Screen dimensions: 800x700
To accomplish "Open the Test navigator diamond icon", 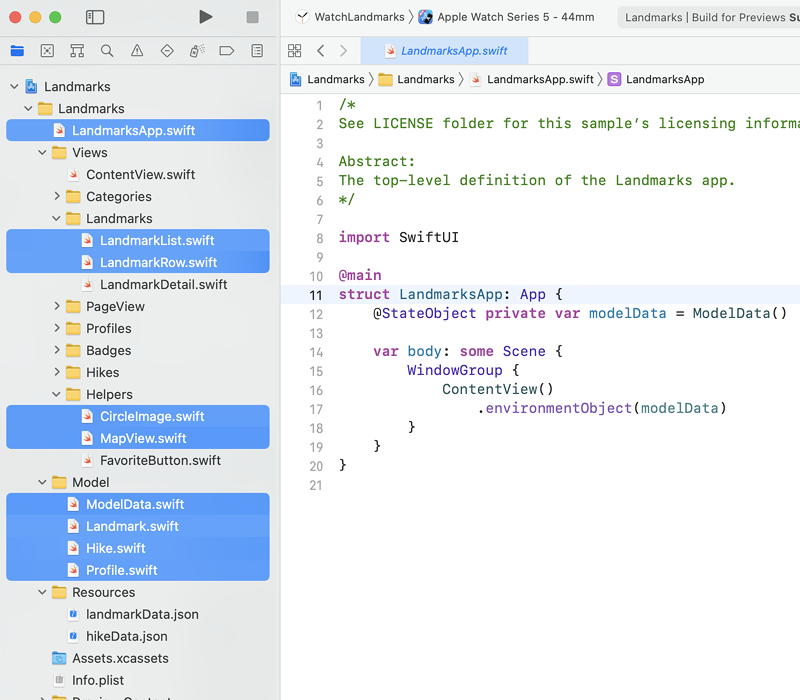I will tap(167, 51).
